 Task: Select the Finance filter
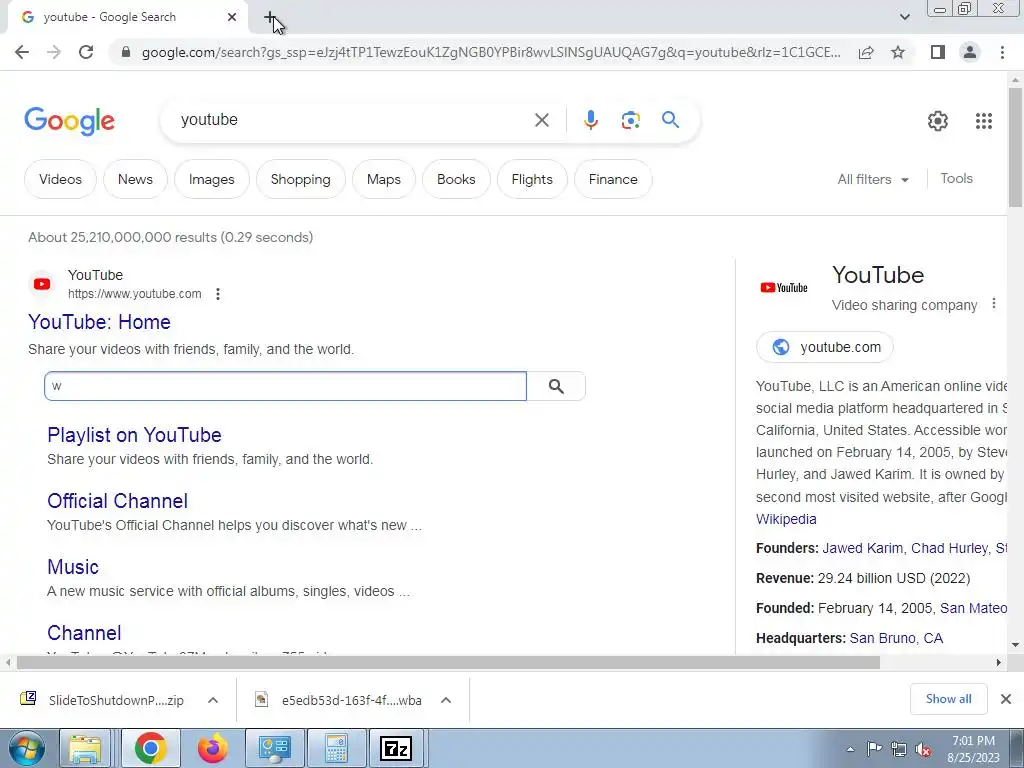[x=613, y=179]
